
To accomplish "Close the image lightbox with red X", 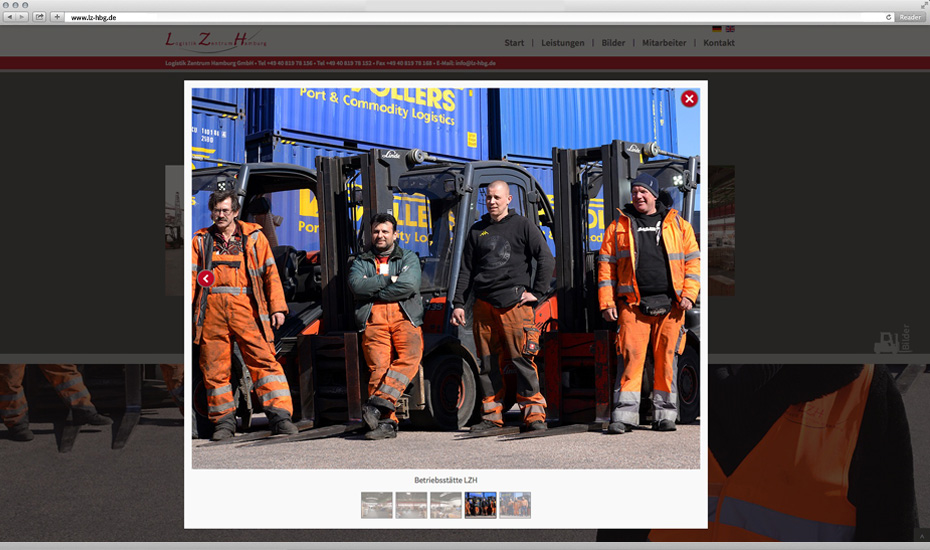I will point(689,98).
